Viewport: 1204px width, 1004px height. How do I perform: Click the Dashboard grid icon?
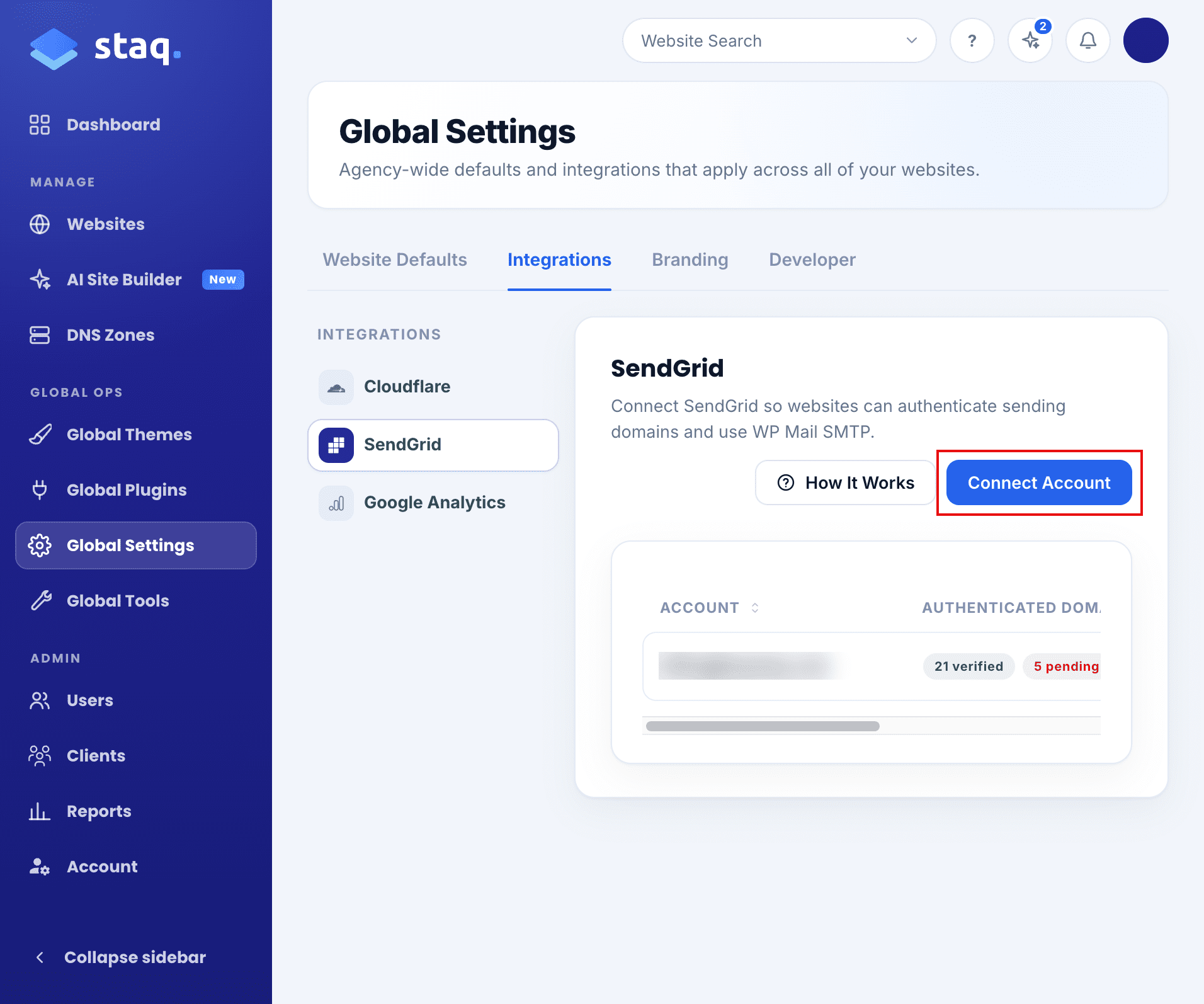[40, 125]
